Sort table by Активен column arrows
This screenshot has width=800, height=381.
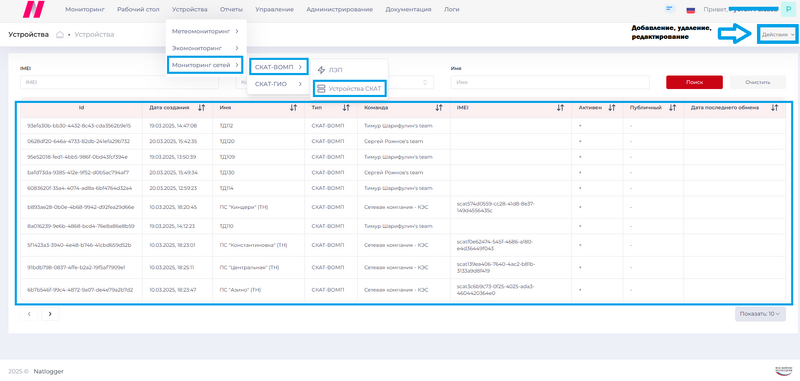pos(612,108)
